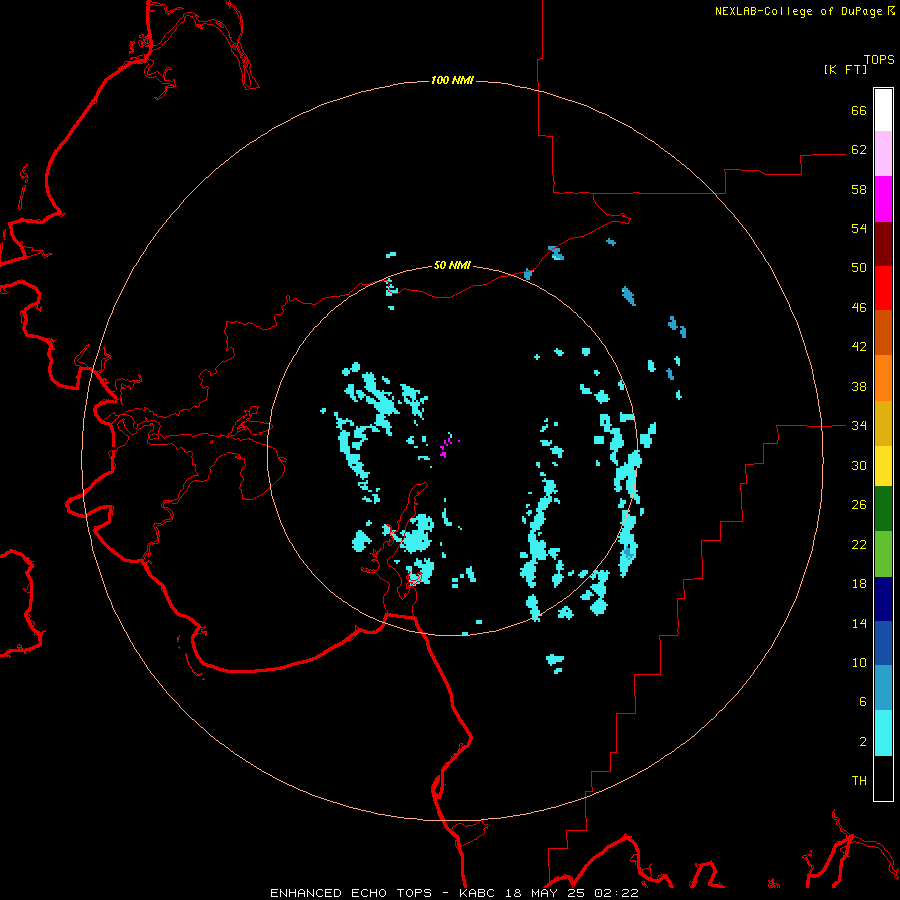Click the TH threshold label
Screen dimensions: 900x900
[859, 781]
